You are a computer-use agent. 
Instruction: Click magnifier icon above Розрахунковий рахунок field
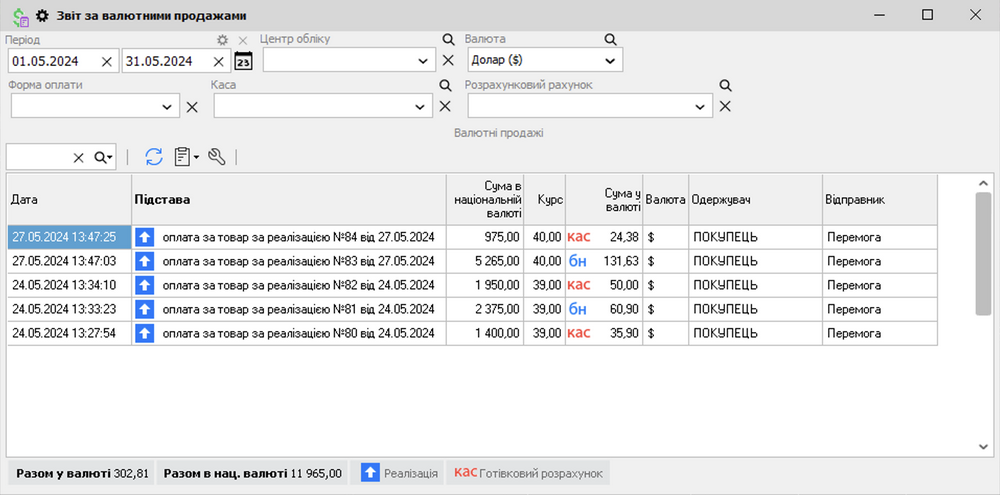[x=725, y=85]
